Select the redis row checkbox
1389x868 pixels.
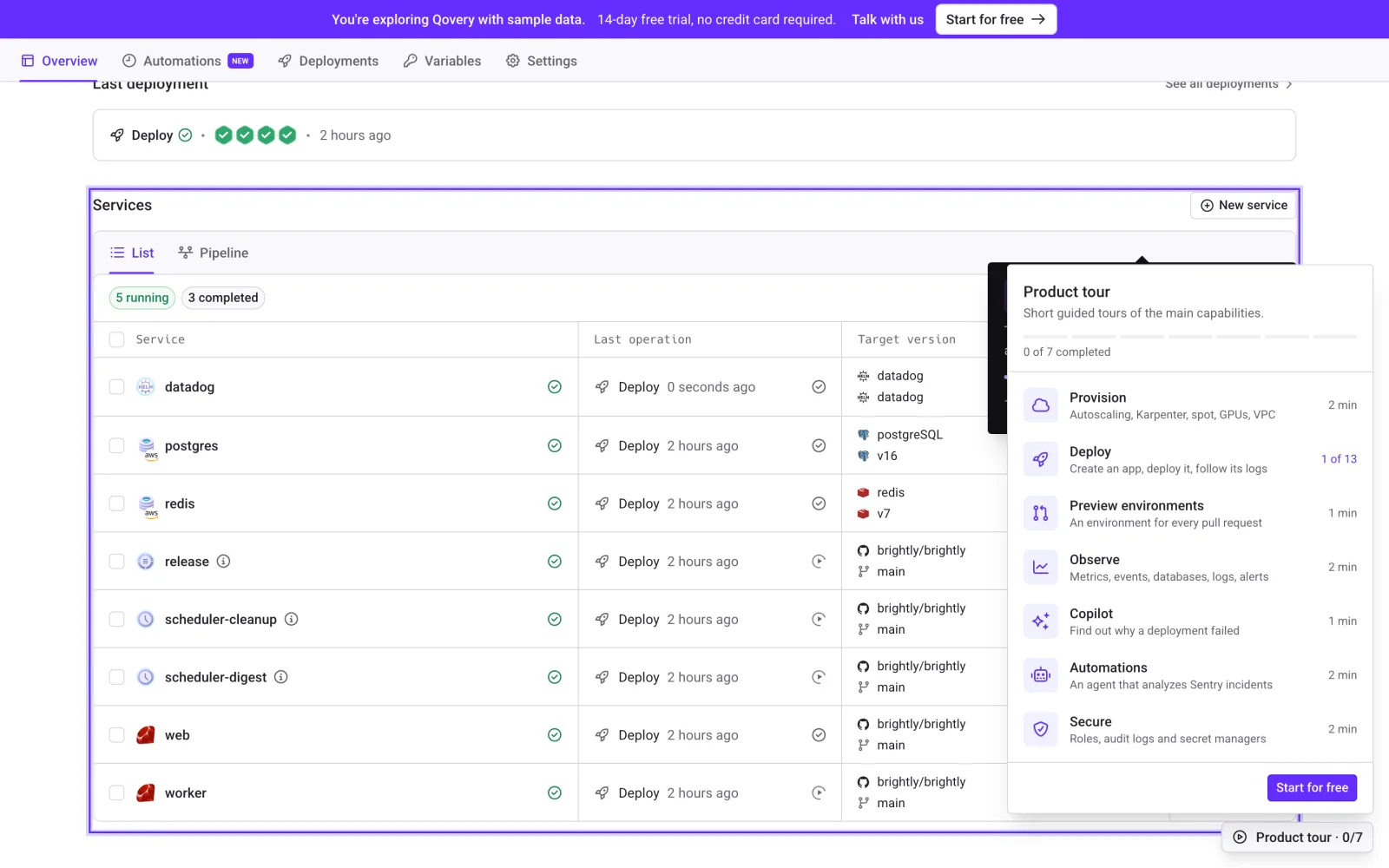tap(116, 503)
